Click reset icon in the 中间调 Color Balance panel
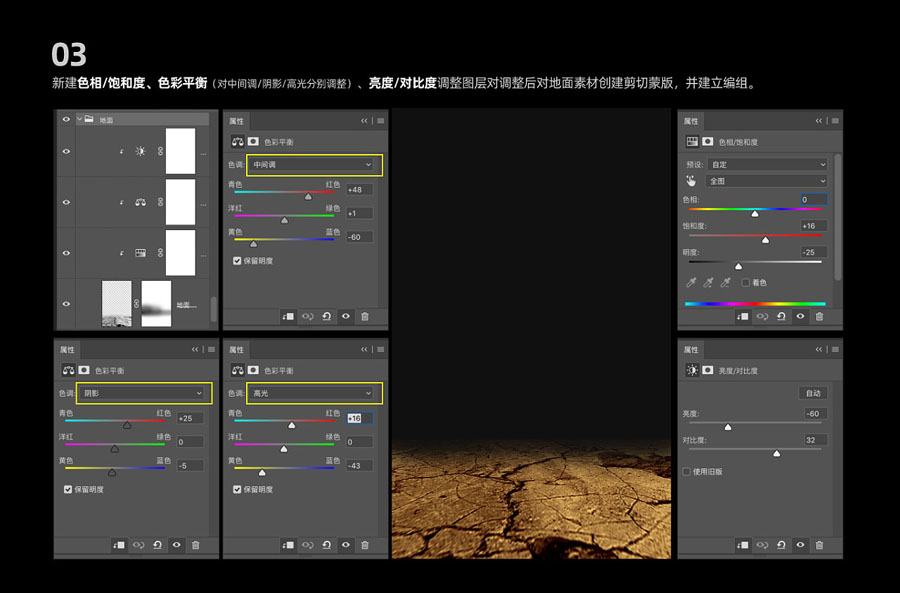Image resolution: width=900 pixels, height=593 pixels. pyautogui.click(x=326, y=316)
